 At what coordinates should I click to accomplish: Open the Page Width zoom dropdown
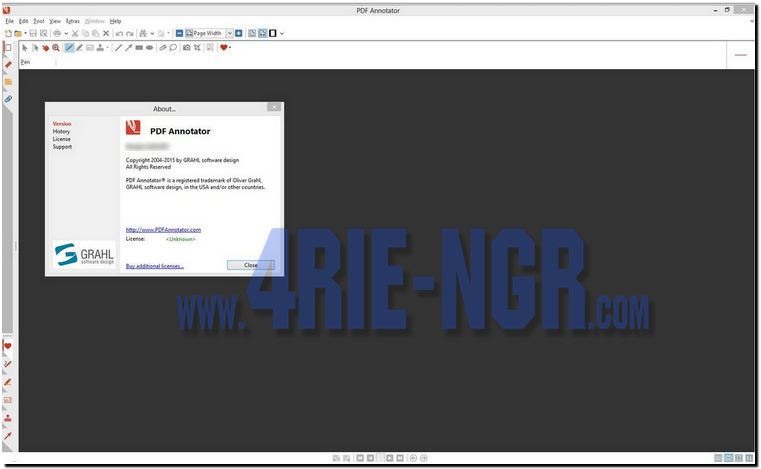[230, 34]
